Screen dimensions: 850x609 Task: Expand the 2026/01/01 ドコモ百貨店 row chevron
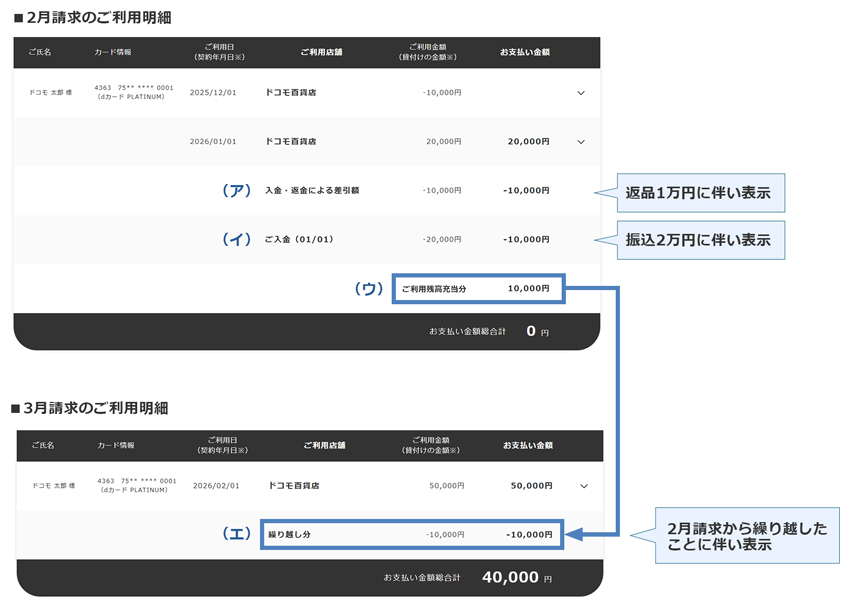(581, 142)
